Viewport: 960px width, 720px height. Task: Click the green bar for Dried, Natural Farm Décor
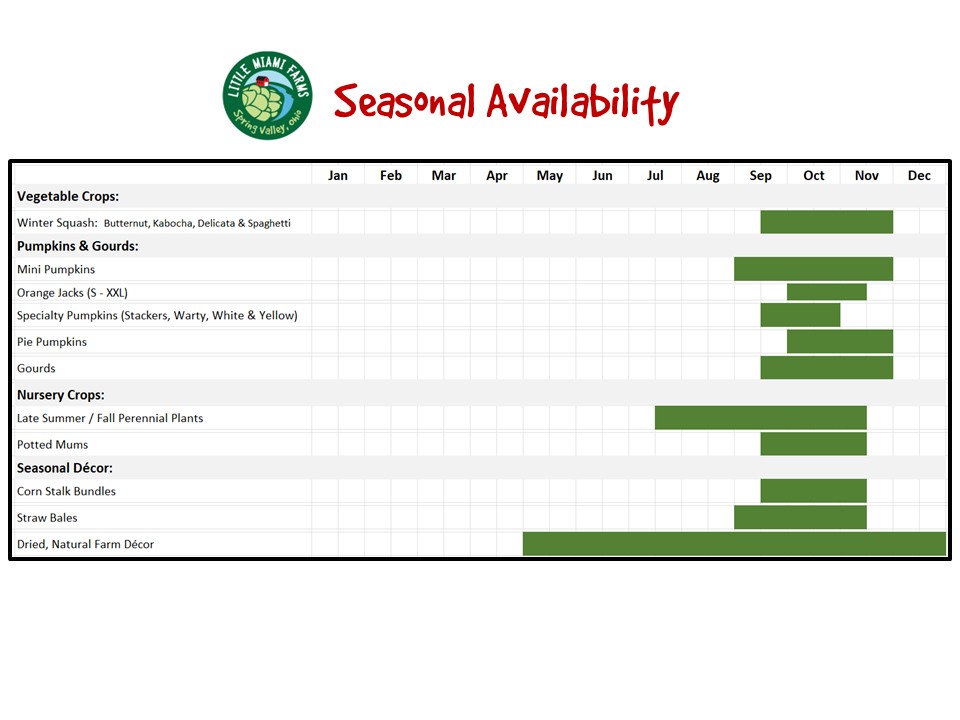pyautogui.click(x=733, y=544)
